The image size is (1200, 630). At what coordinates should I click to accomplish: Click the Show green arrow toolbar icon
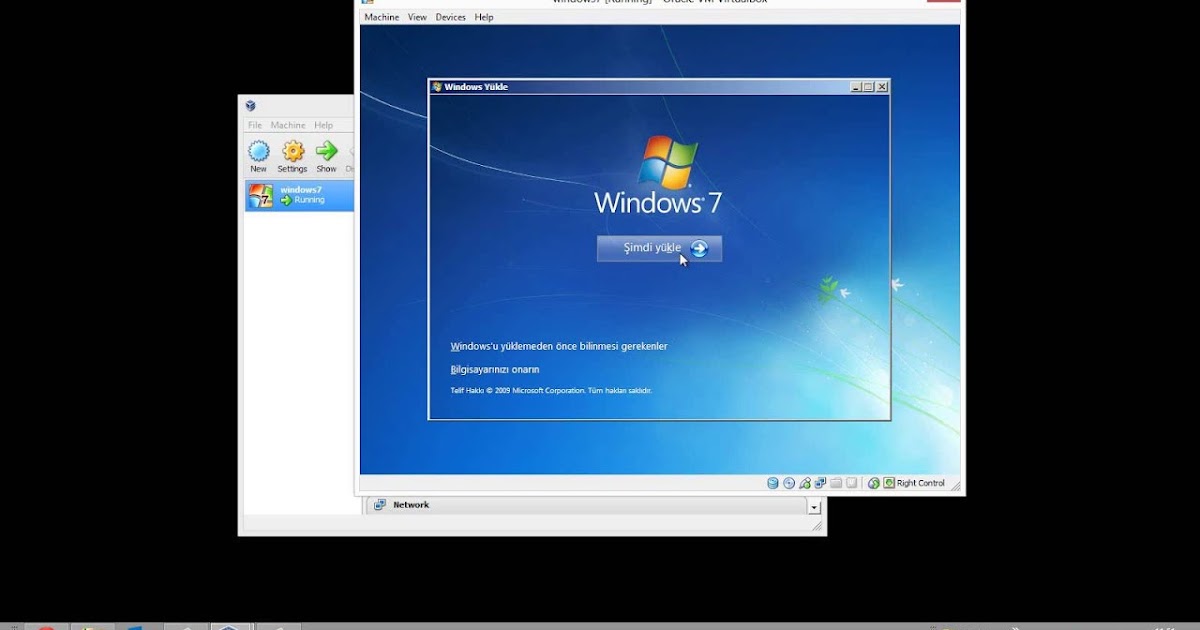click(327, 151)
